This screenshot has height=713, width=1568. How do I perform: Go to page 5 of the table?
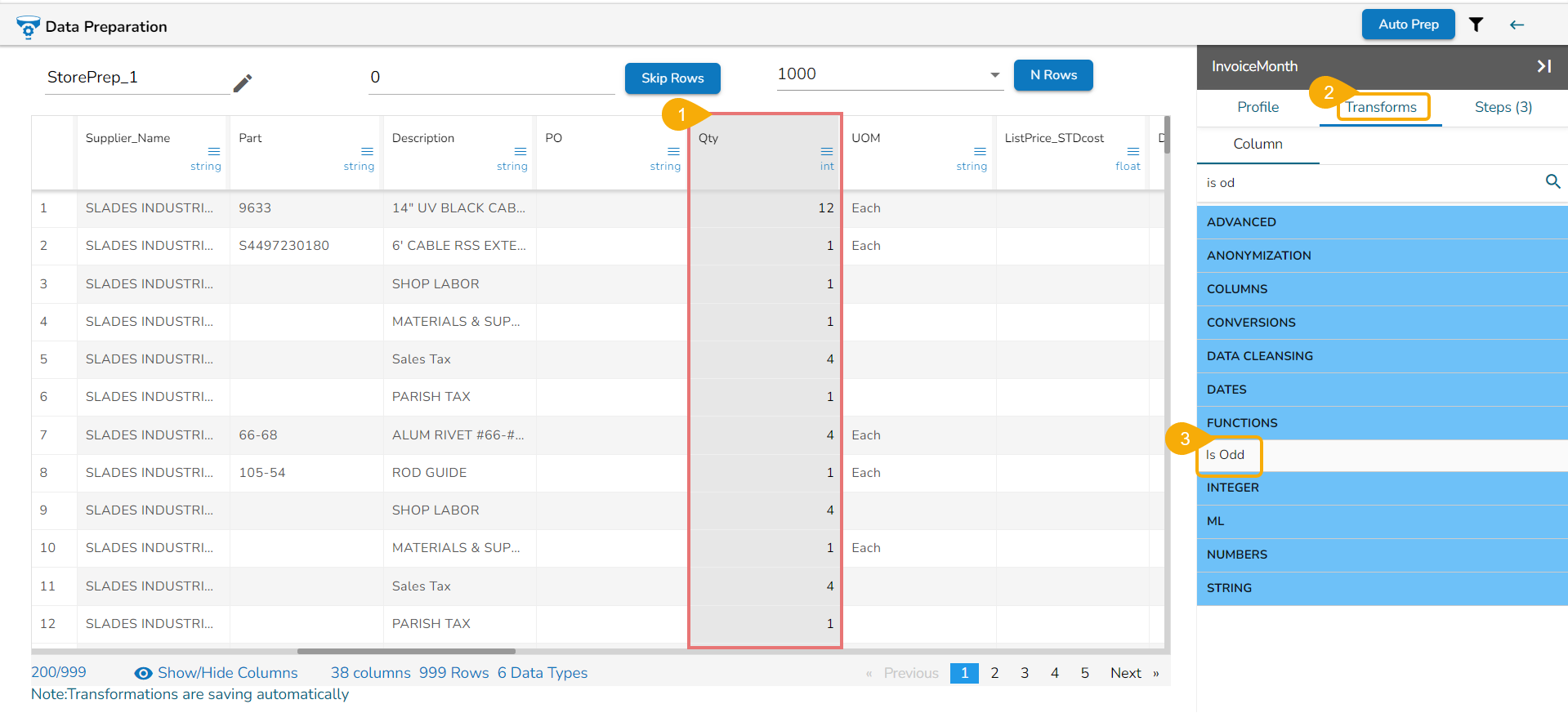(x=1085, y=673)
